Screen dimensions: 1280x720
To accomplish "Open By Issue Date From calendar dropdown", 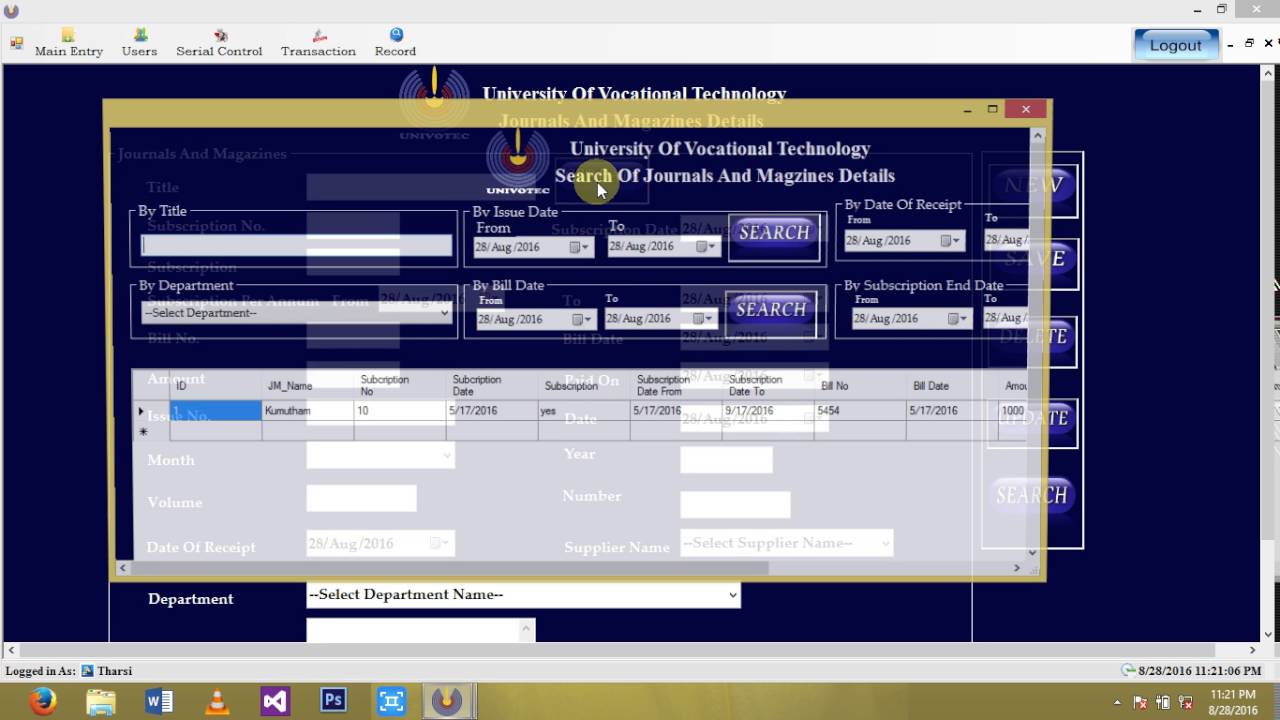I will tap(580, 247).
